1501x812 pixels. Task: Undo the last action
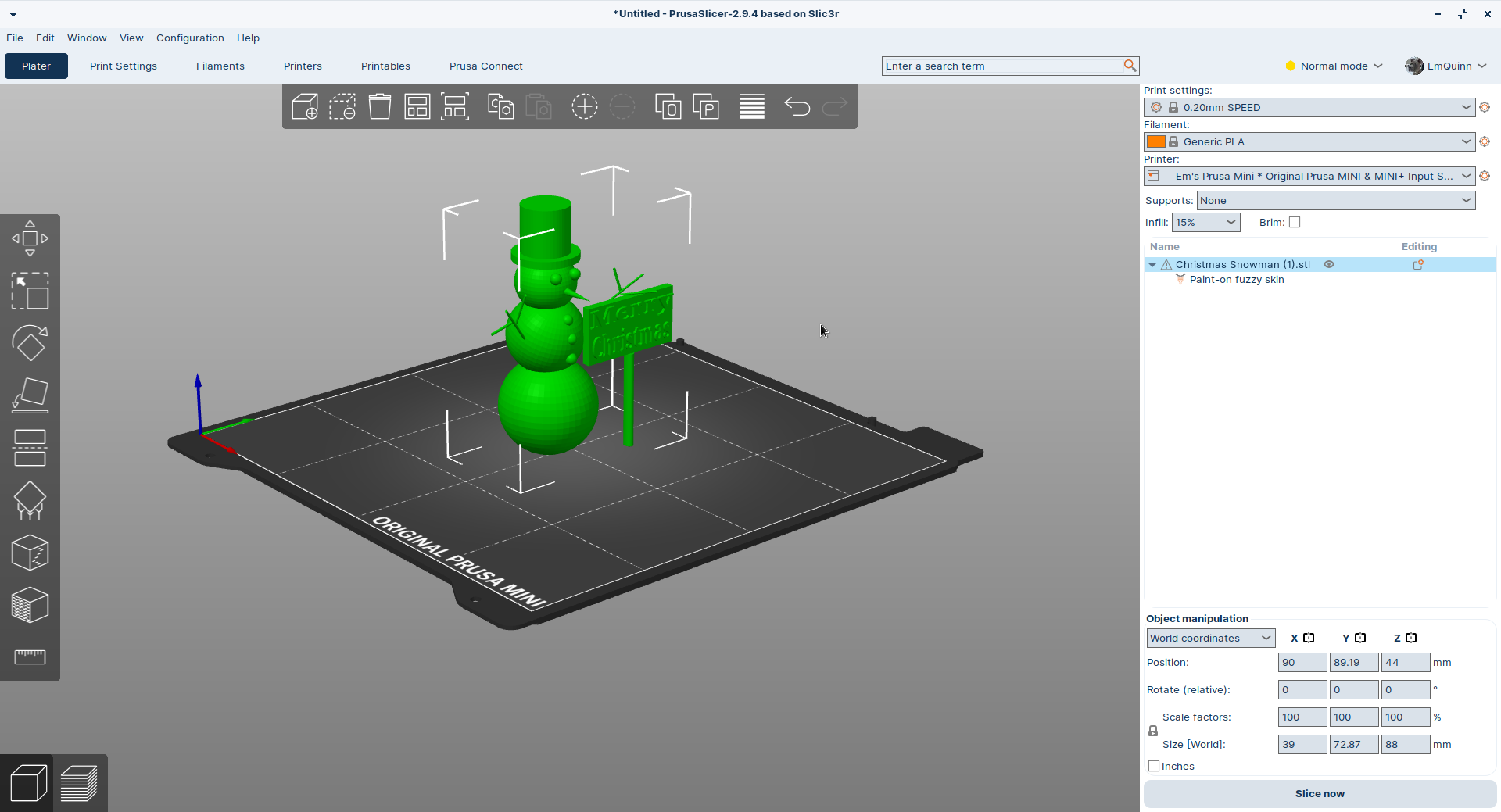(x=797, y=106)
